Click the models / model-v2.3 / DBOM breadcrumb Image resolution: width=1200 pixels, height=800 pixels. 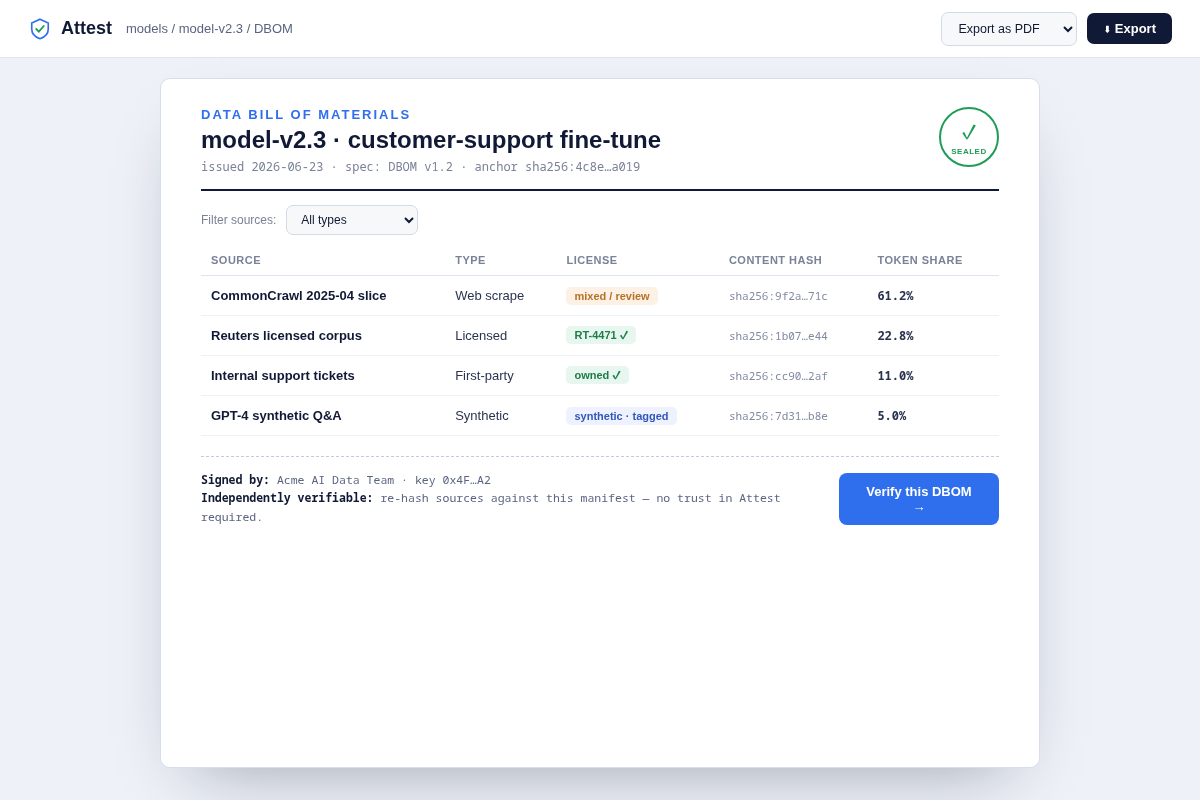[209, 29]
